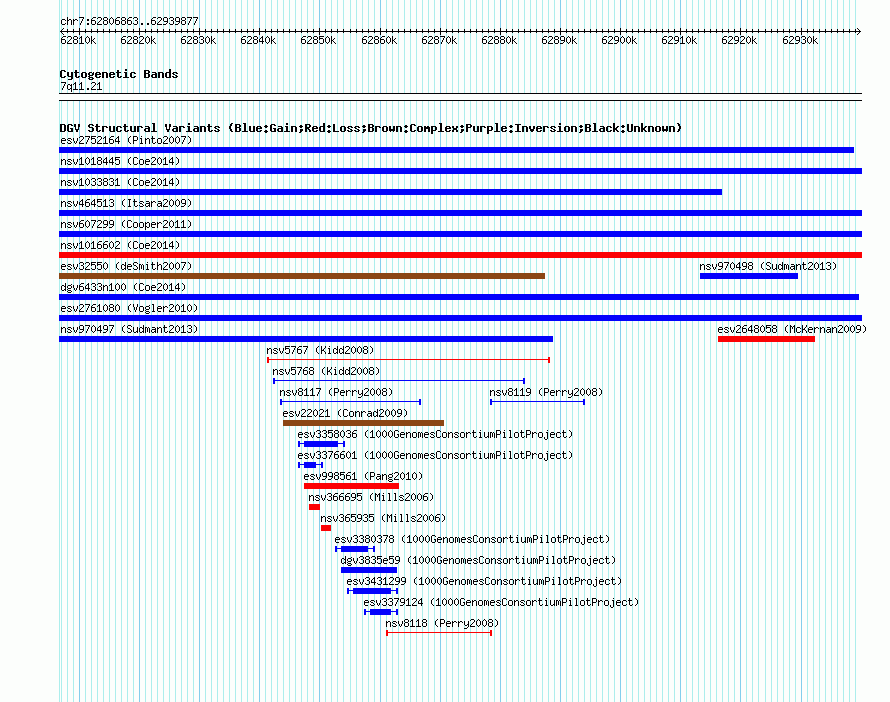Open nsv366695 (Mills2006) label
Image resolution: width=890 pixels, height=702 pixels.
click(371, 497)
